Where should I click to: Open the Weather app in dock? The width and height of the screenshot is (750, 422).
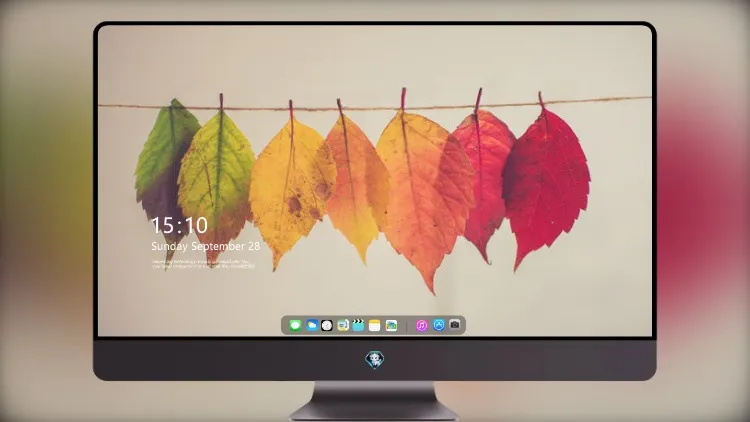coord(312,325)
